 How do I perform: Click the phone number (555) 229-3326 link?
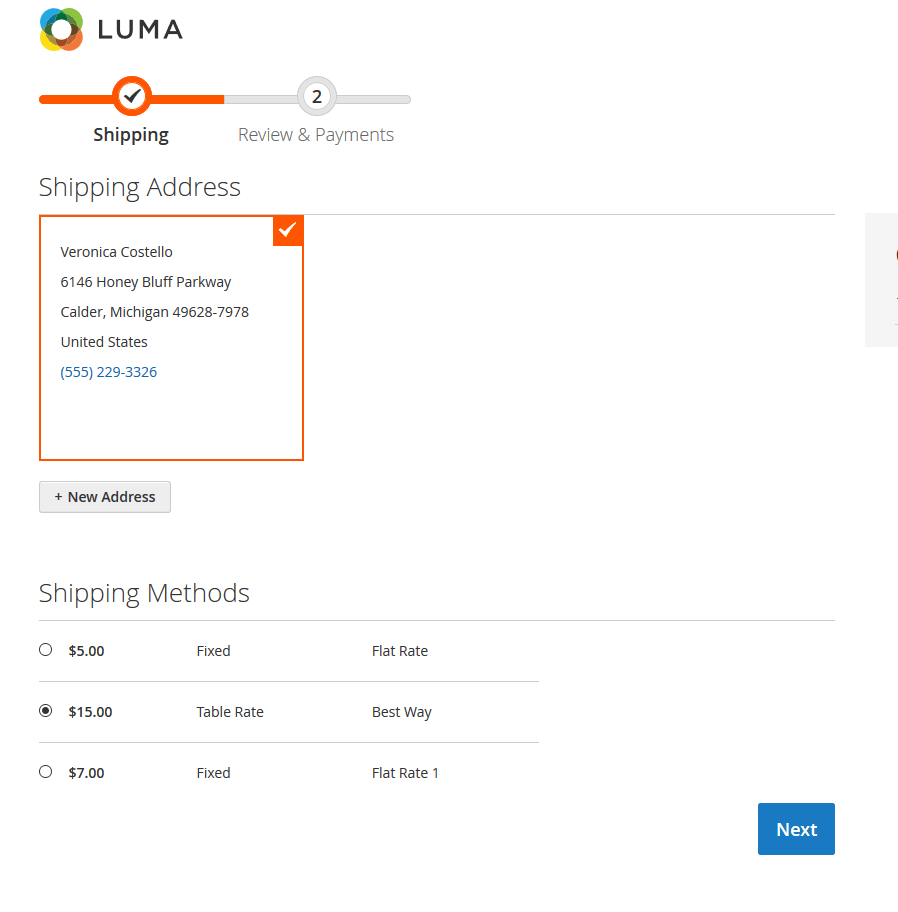pyautogui.click(x=109, y=372)
